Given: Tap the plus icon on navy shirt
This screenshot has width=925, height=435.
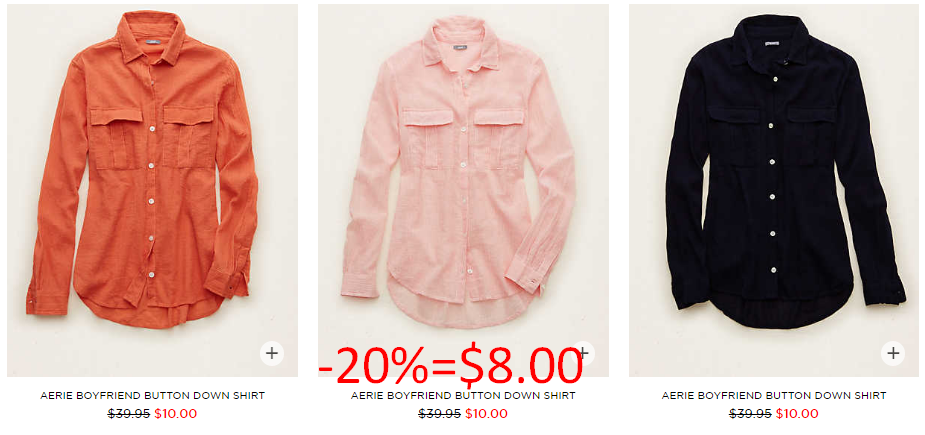Looking at the screenshot, I should pos(893,354).
